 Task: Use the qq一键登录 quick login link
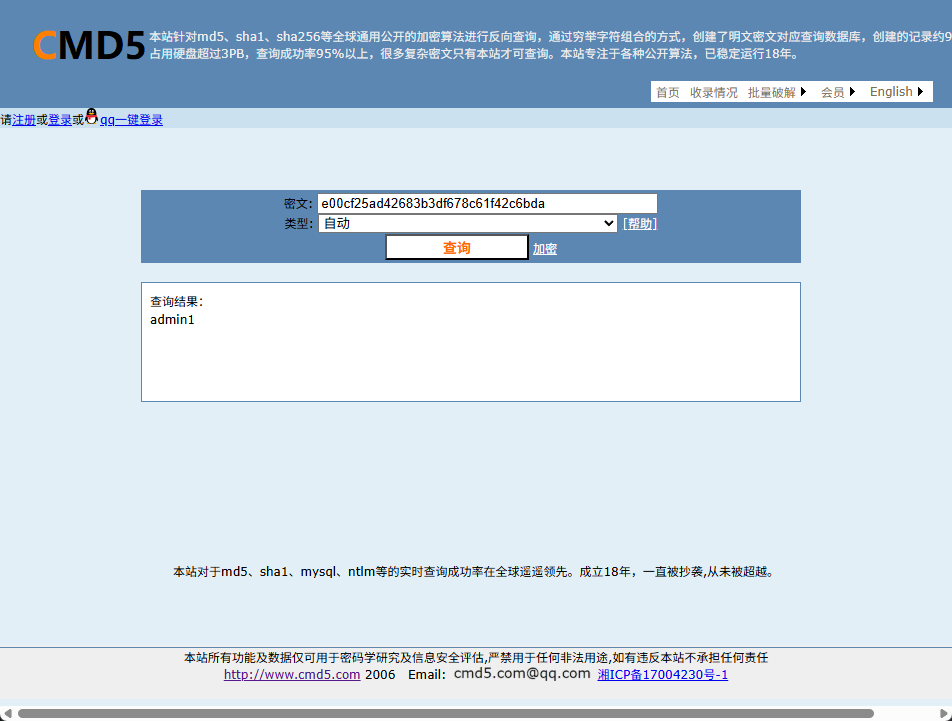tap(131, 119)
